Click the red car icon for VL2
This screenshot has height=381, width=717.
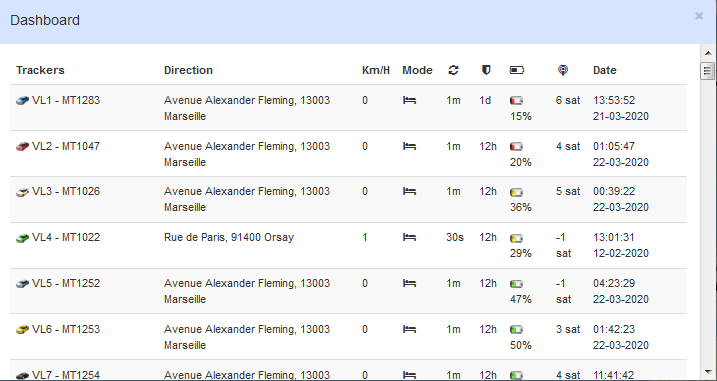pos(22,147)
